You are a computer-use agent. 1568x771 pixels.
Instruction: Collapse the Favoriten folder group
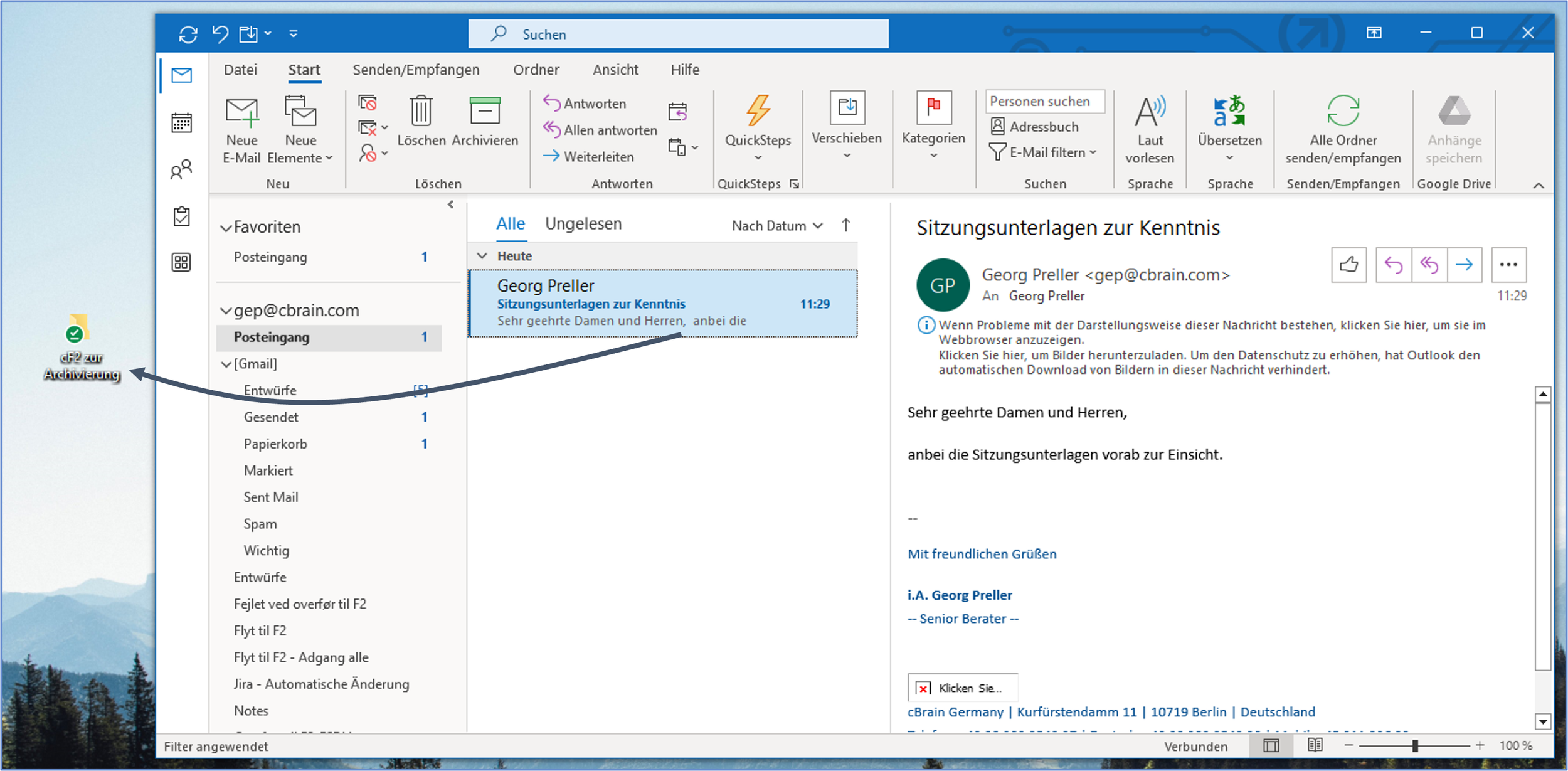[x=226, y=228]
